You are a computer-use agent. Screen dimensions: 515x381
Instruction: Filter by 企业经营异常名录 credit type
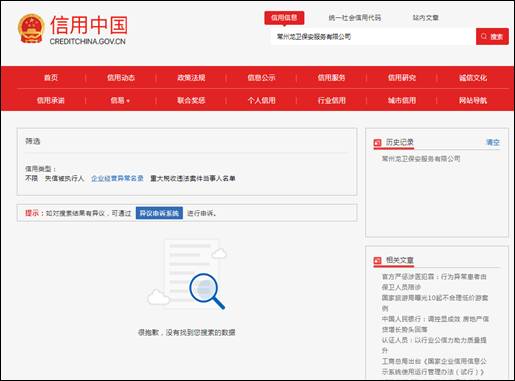(x=117, y=178)
